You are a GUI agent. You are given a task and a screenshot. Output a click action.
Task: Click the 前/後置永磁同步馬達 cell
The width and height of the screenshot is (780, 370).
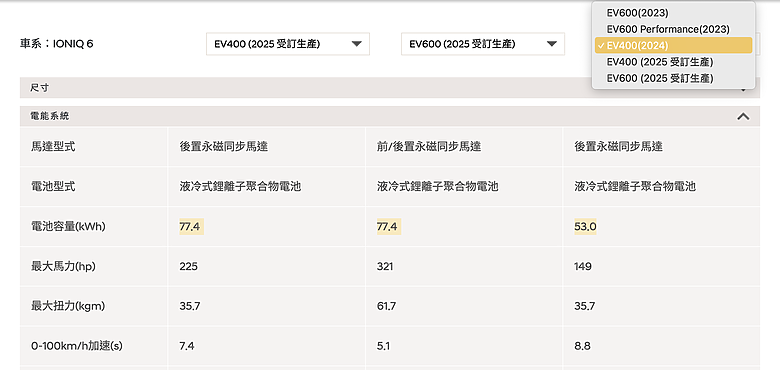coord(429,147)
